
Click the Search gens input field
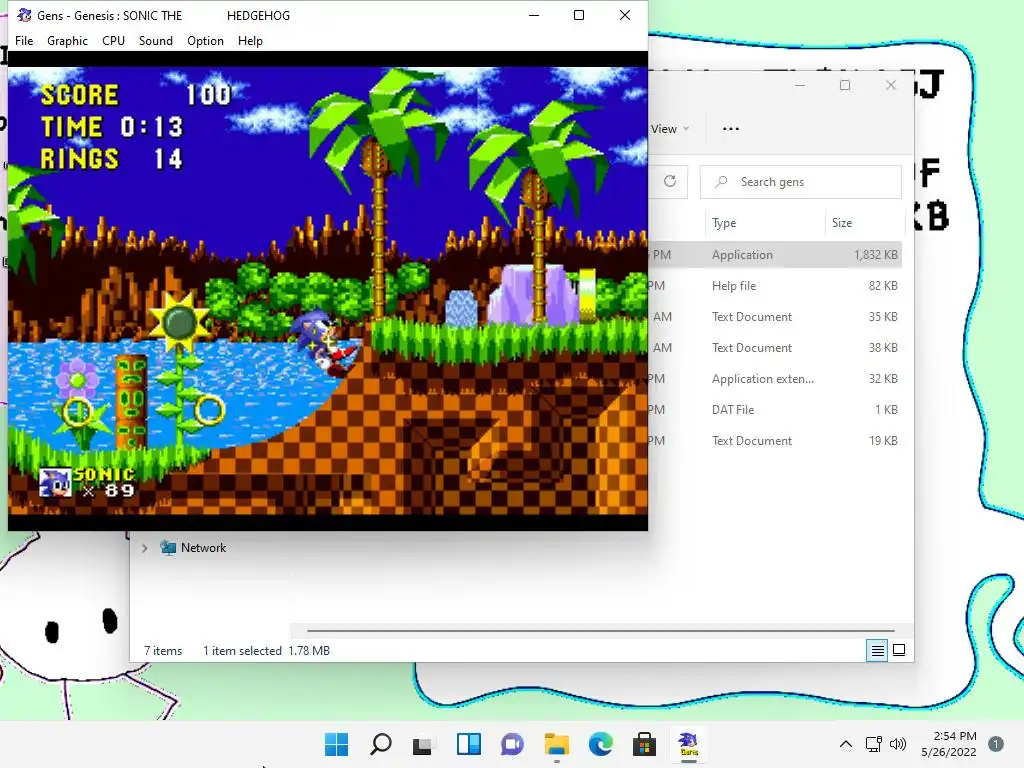[801, 182]
